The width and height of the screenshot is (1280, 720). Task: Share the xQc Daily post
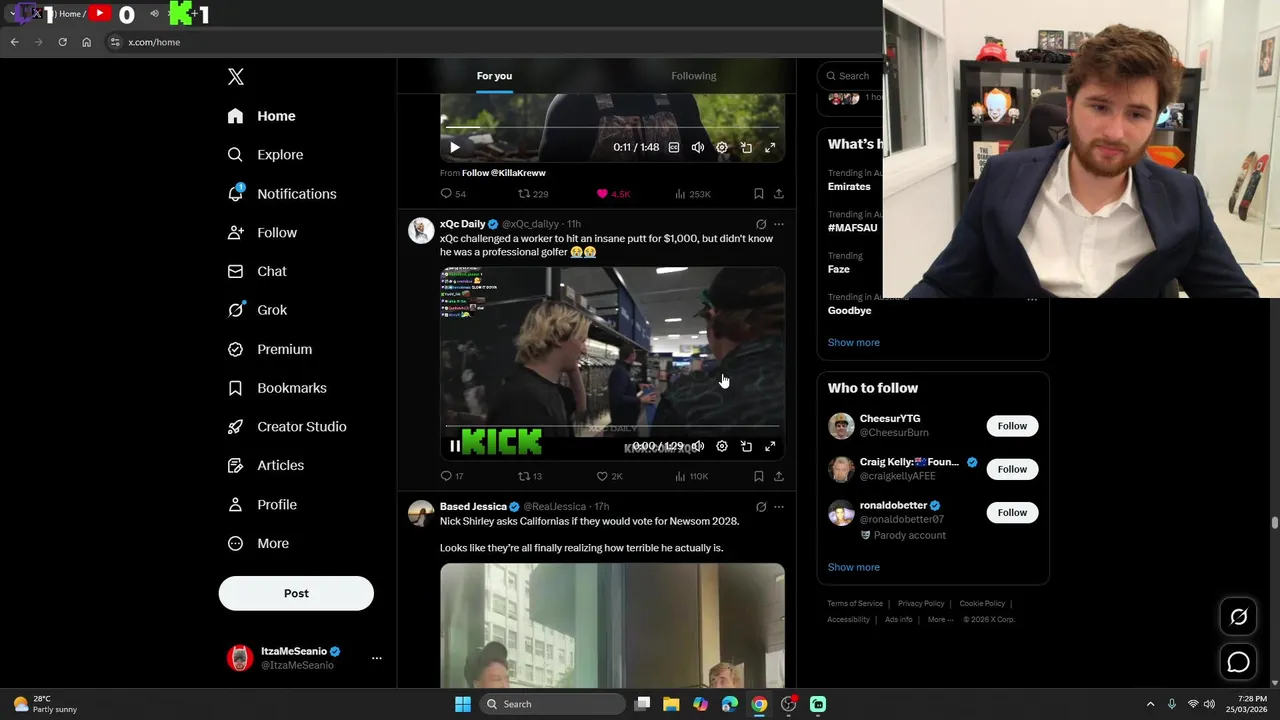pos(779,476)
